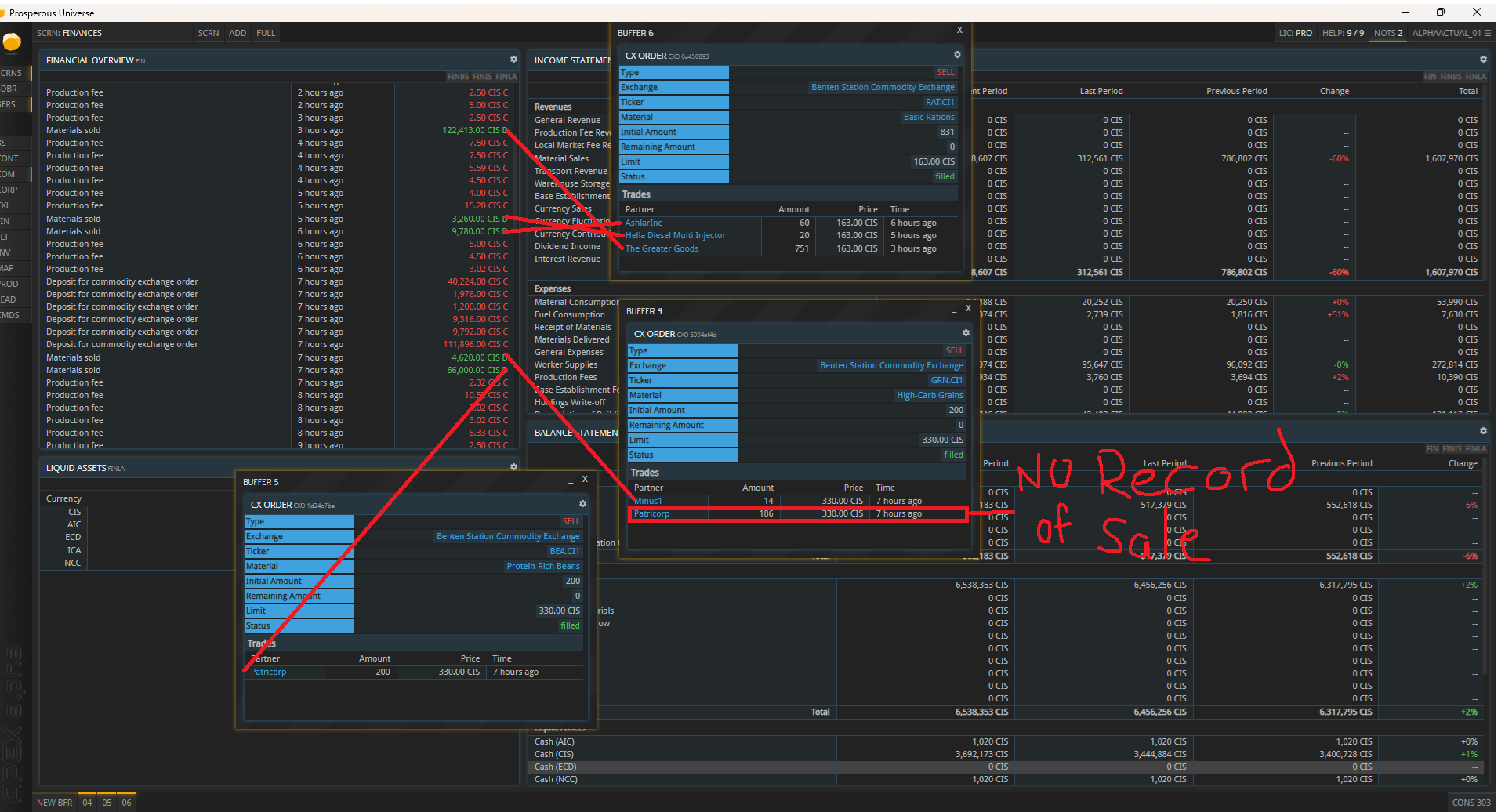Close the Buffer 6 window
Viewport: 1505px width, 812px height.
pos(959,31)
